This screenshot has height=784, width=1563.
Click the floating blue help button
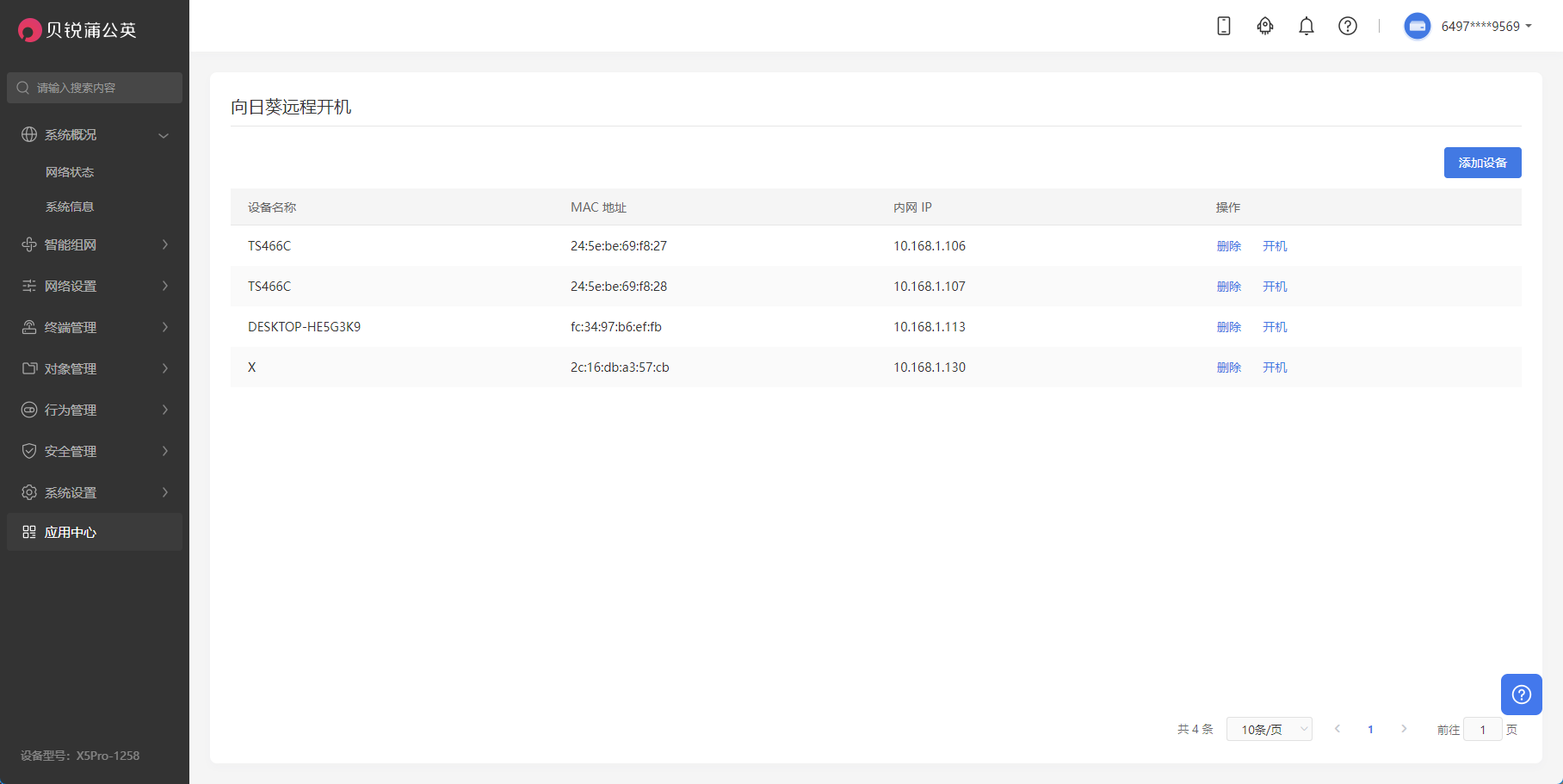1521,694
